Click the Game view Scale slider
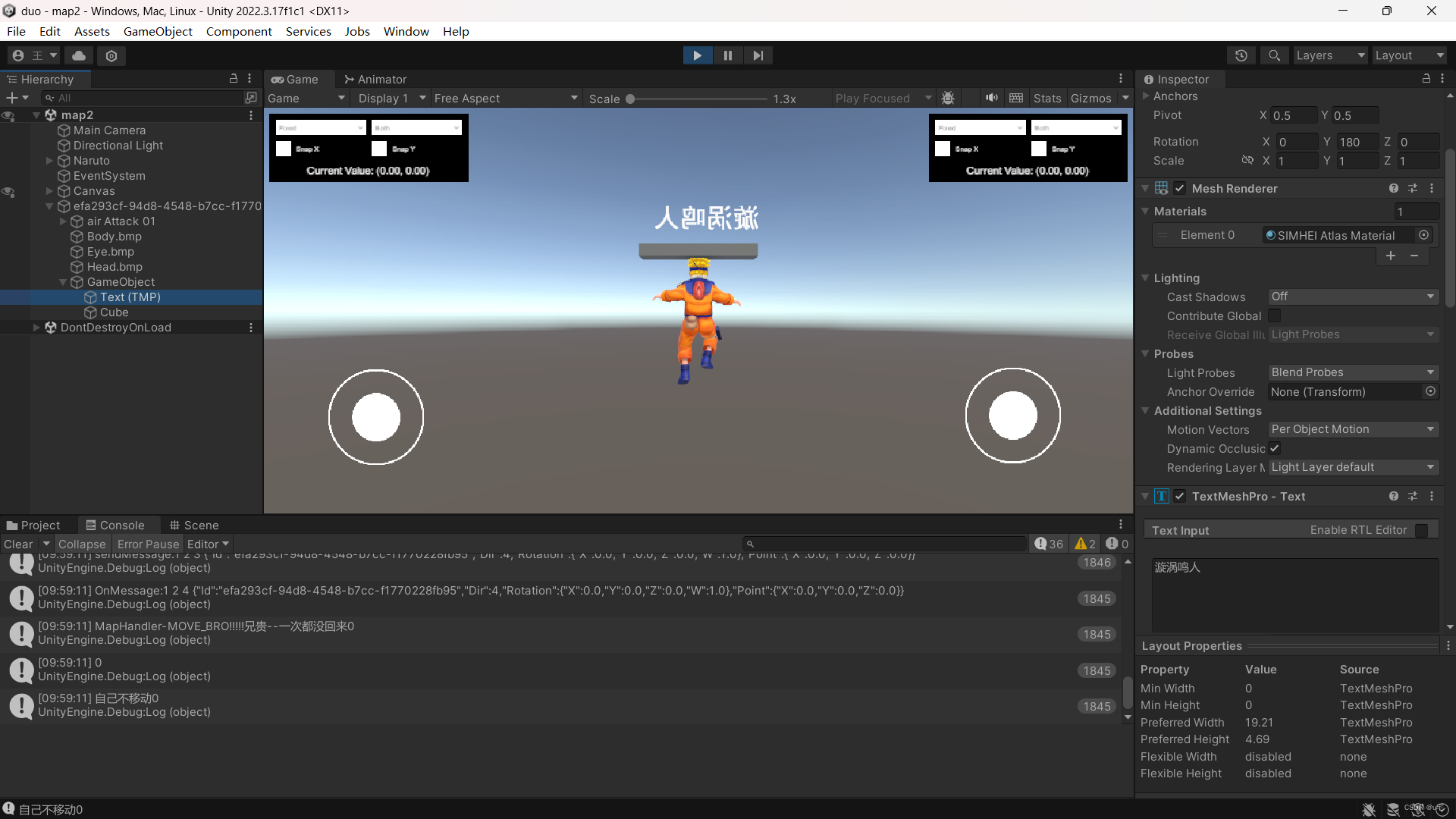This screenshot has width=1456, height=819. 698,99
